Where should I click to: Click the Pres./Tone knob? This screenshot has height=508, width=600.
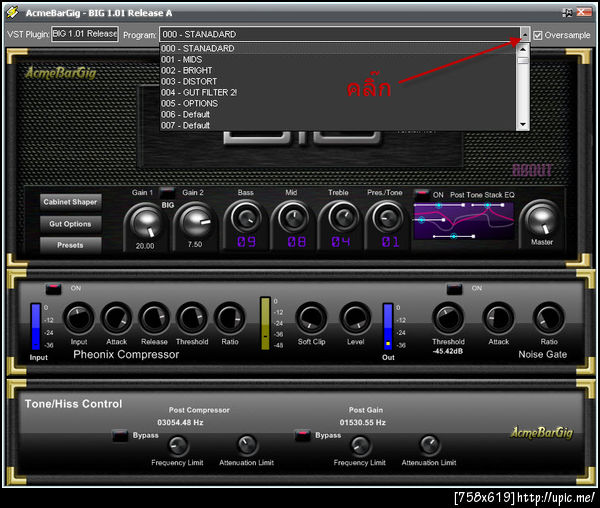[388, 218]
